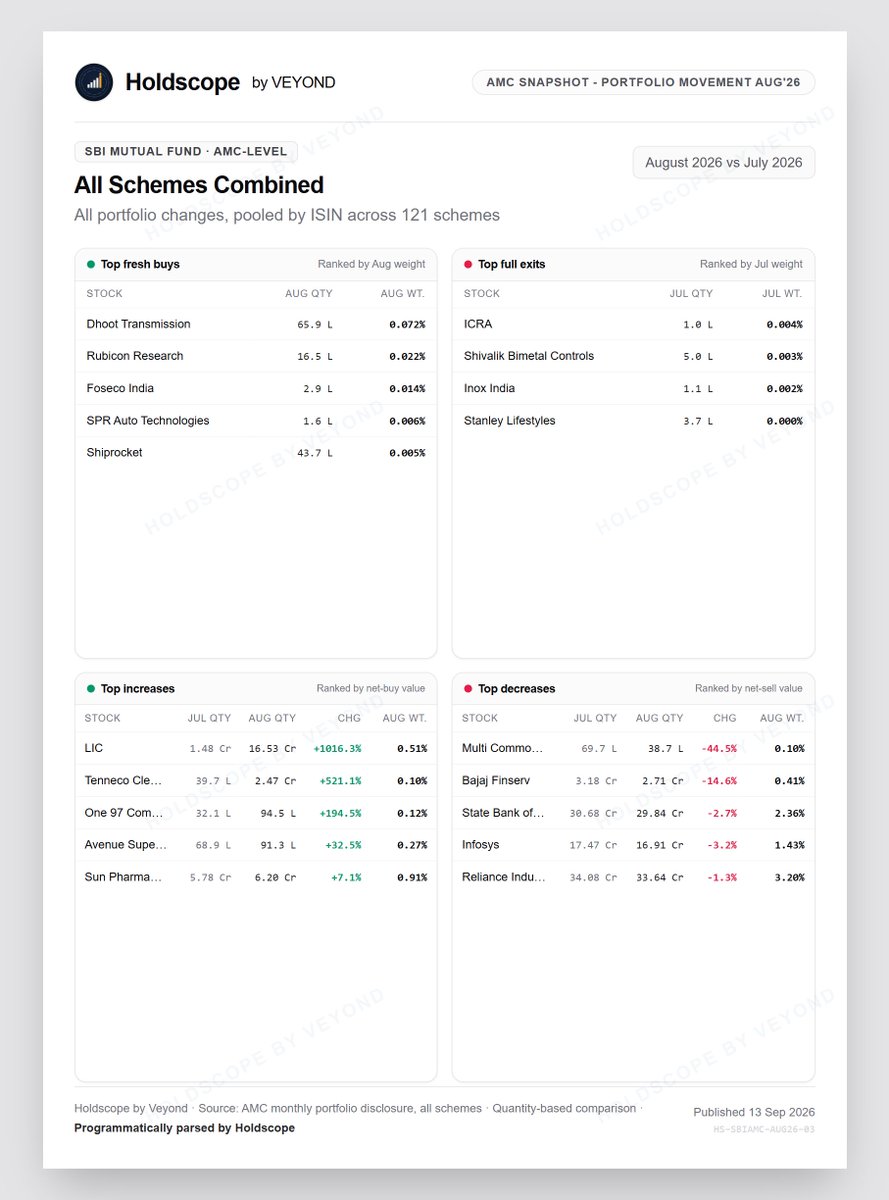
Task: Click the -44.5% change value
Action: [x=719, y=749]
